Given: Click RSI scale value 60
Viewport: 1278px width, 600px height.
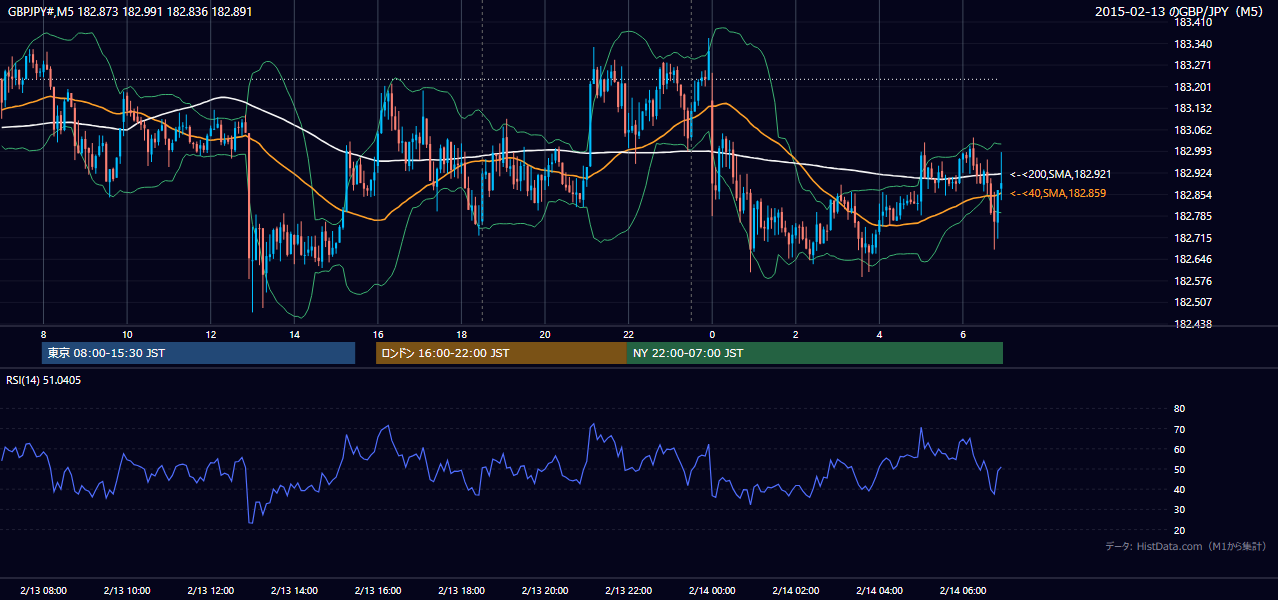Looking at the screenshot, I should pyautogui.click(x=1179, y=449).
